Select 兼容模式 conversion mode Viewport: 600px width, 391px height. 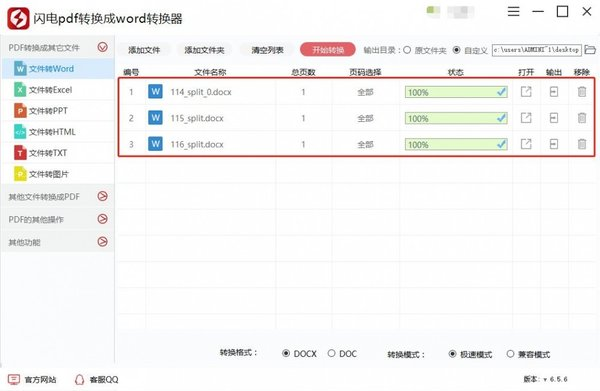tap(510, 354)
